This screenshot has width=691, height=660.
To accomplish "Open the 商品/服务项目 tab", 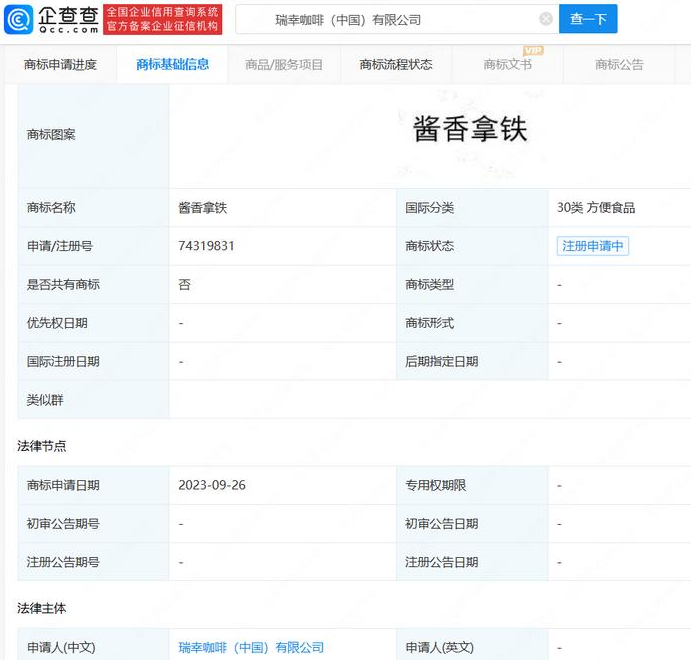I will click(x=284, y=65).
